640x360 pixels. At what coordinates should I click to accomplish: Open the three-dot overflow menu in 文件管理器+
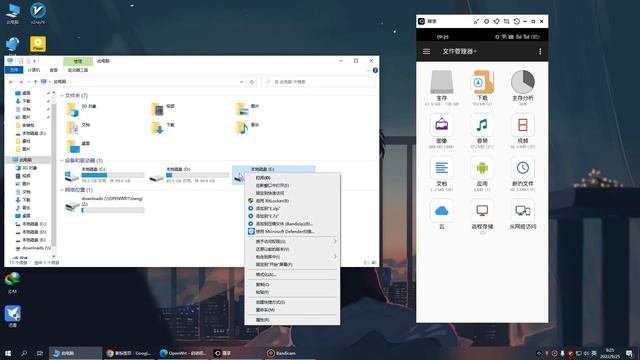click(540, 51)
